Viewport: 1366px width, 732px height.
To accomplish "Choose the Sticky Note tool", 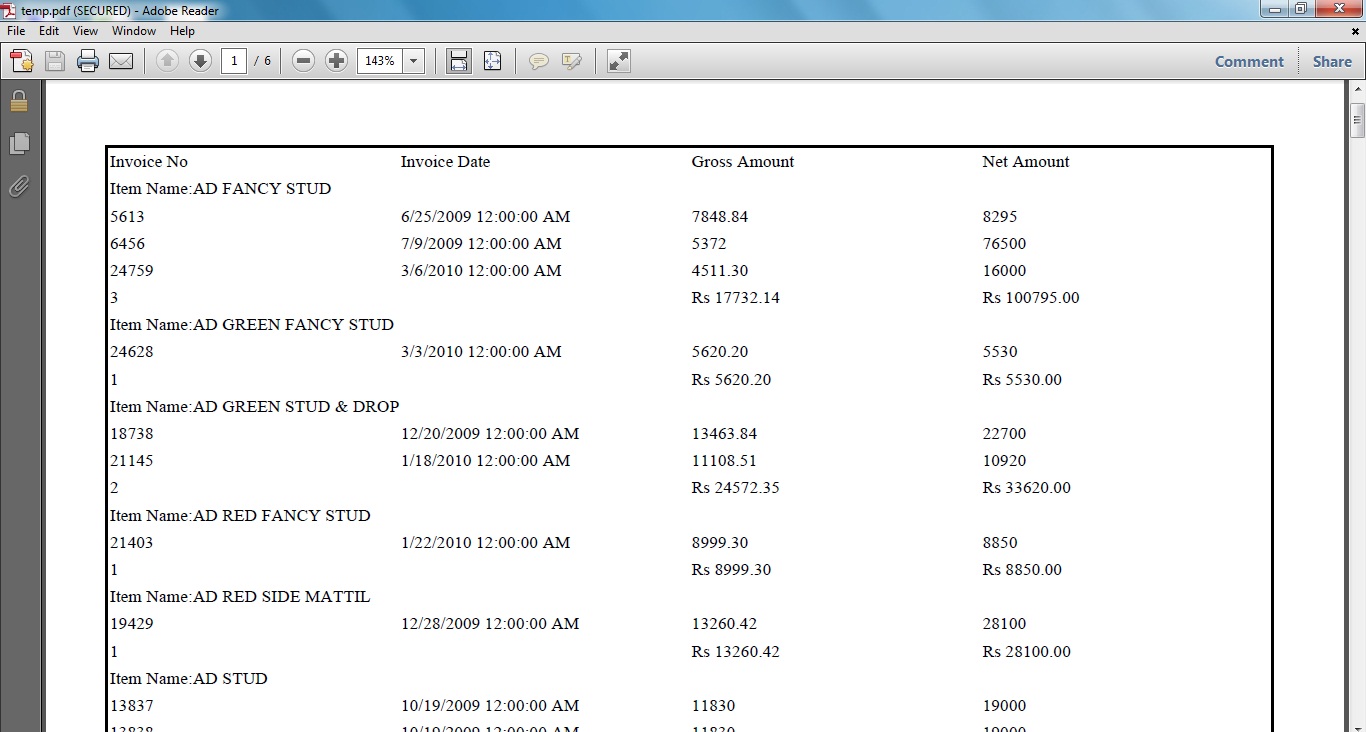I will click(539, 61).
